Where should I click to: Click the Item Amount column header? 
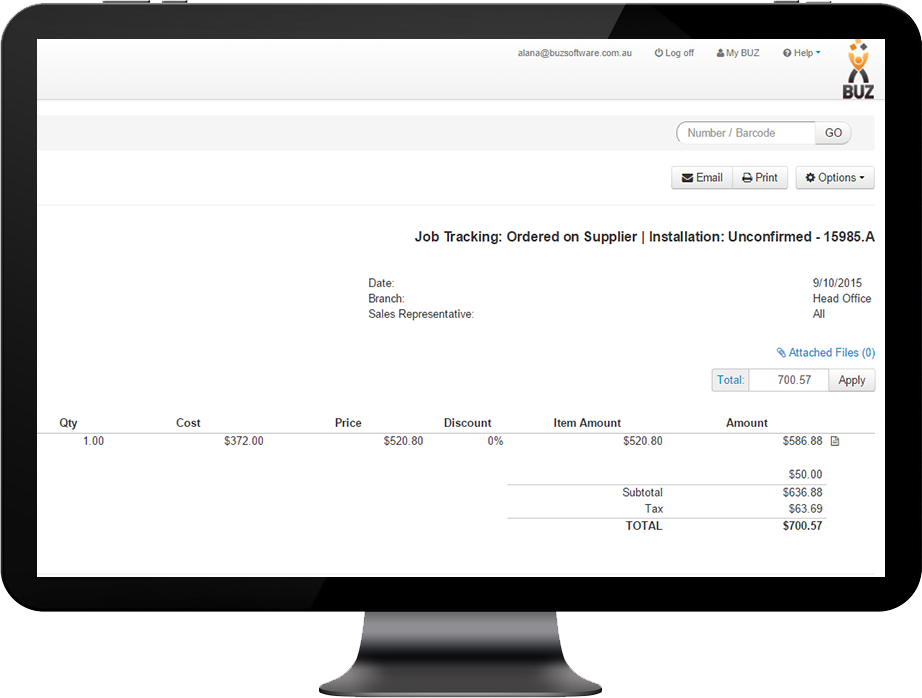tap(587, 423)
